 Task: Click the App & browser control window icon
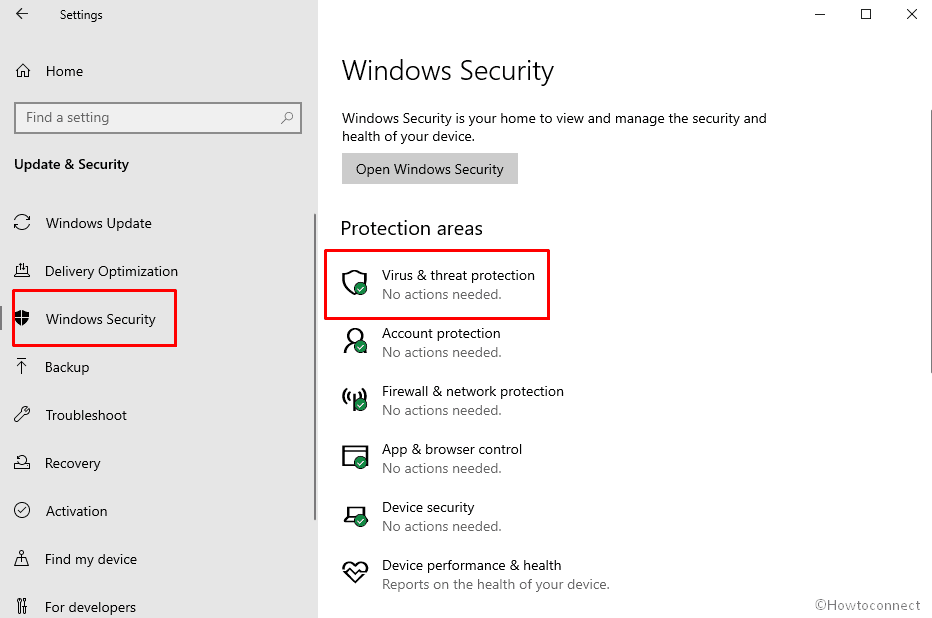click(355, 457)
